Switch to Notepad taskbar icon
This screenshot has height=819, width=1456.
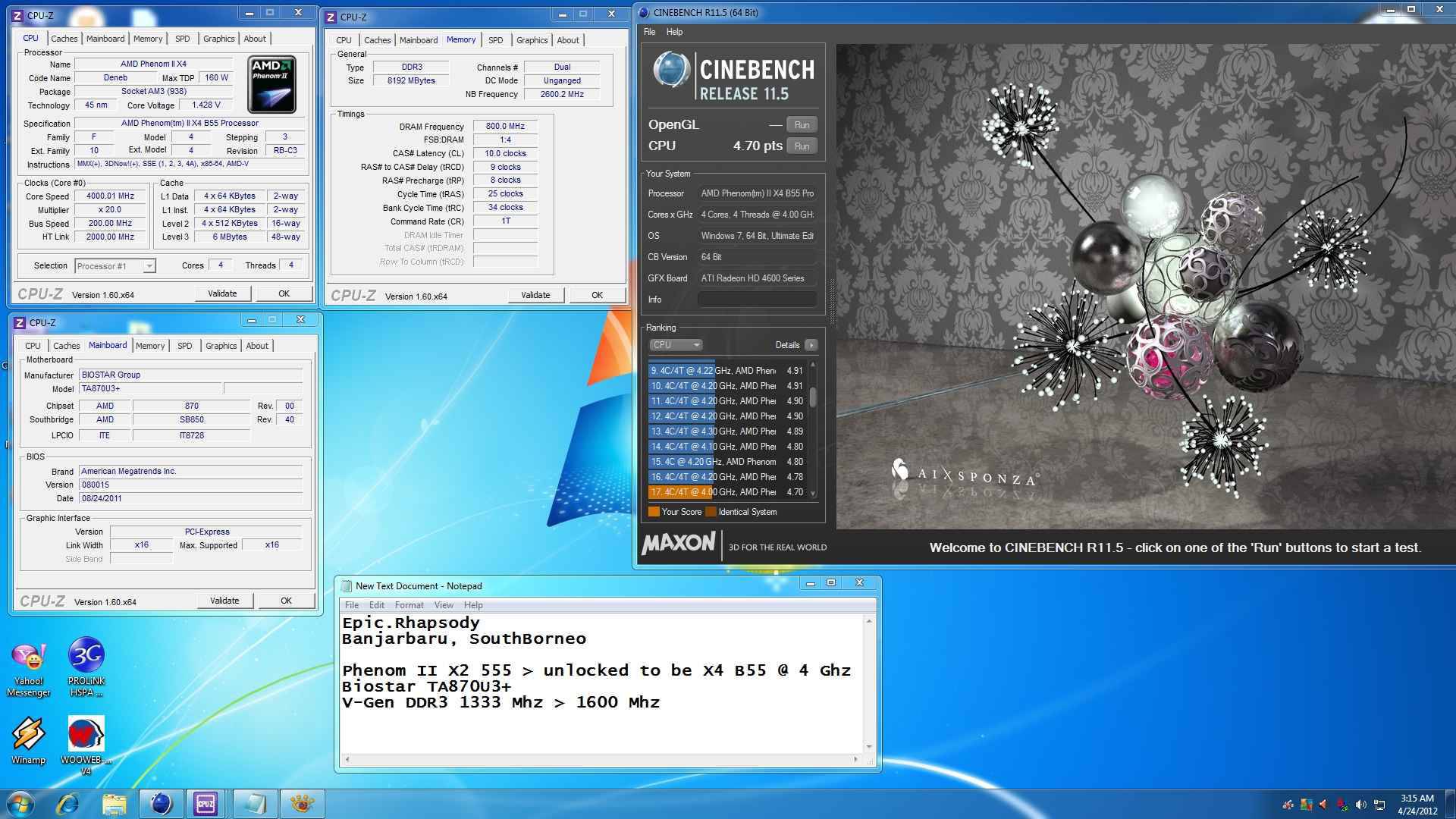click(x=254, y=804)
